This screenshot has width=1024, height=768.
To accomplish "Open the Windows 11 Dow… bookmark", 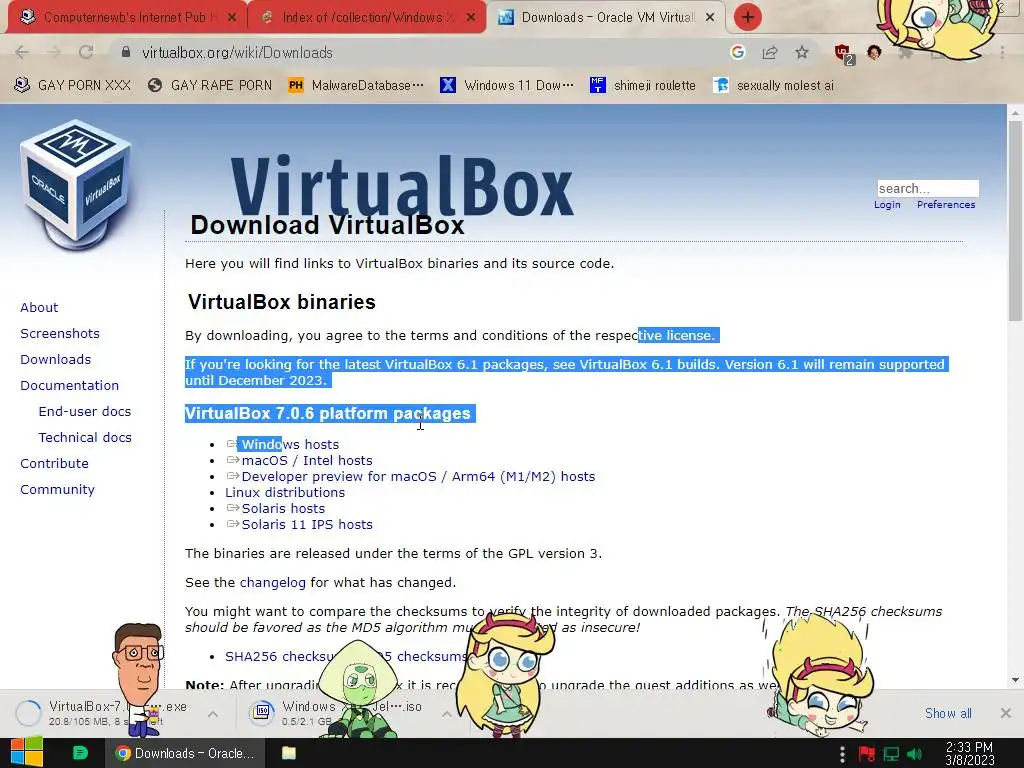I will pyautogui.click(x=507, y=86).
